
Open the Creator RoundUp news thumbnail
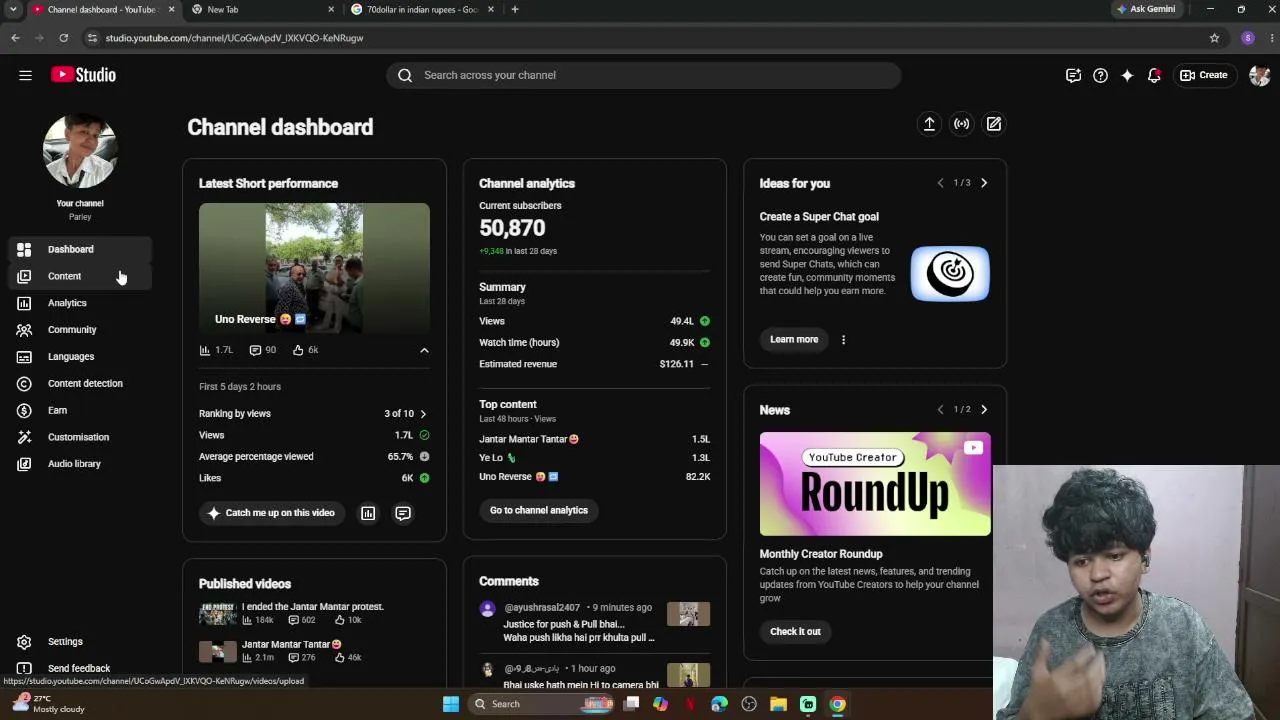click(x=875, y=484)
